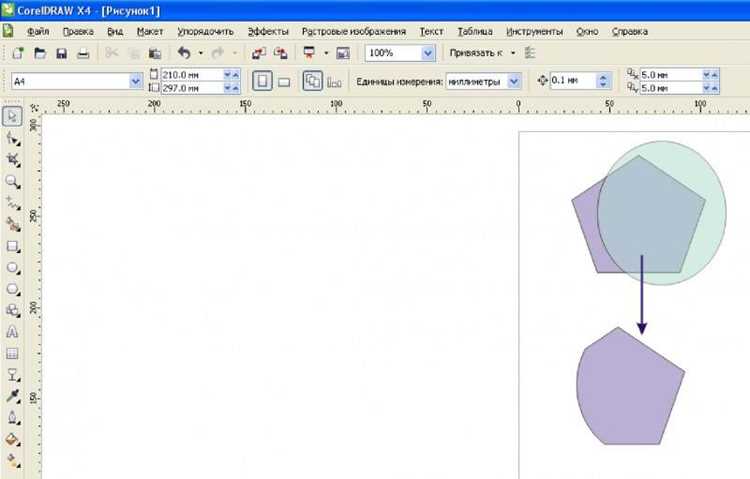
Task: Click the 297.0 мм page height field
Action: point(191,88)
